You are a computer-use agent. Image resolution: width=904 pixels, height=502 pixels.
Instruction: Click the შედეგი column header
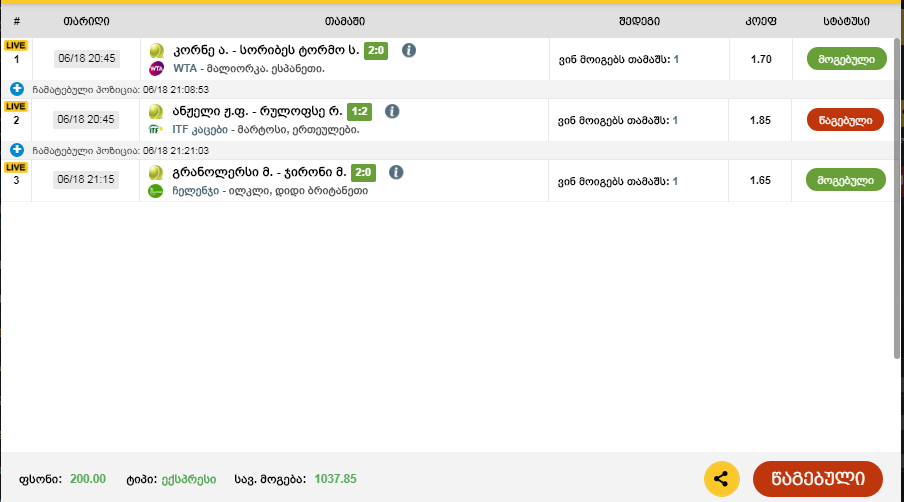pos(639,21)
